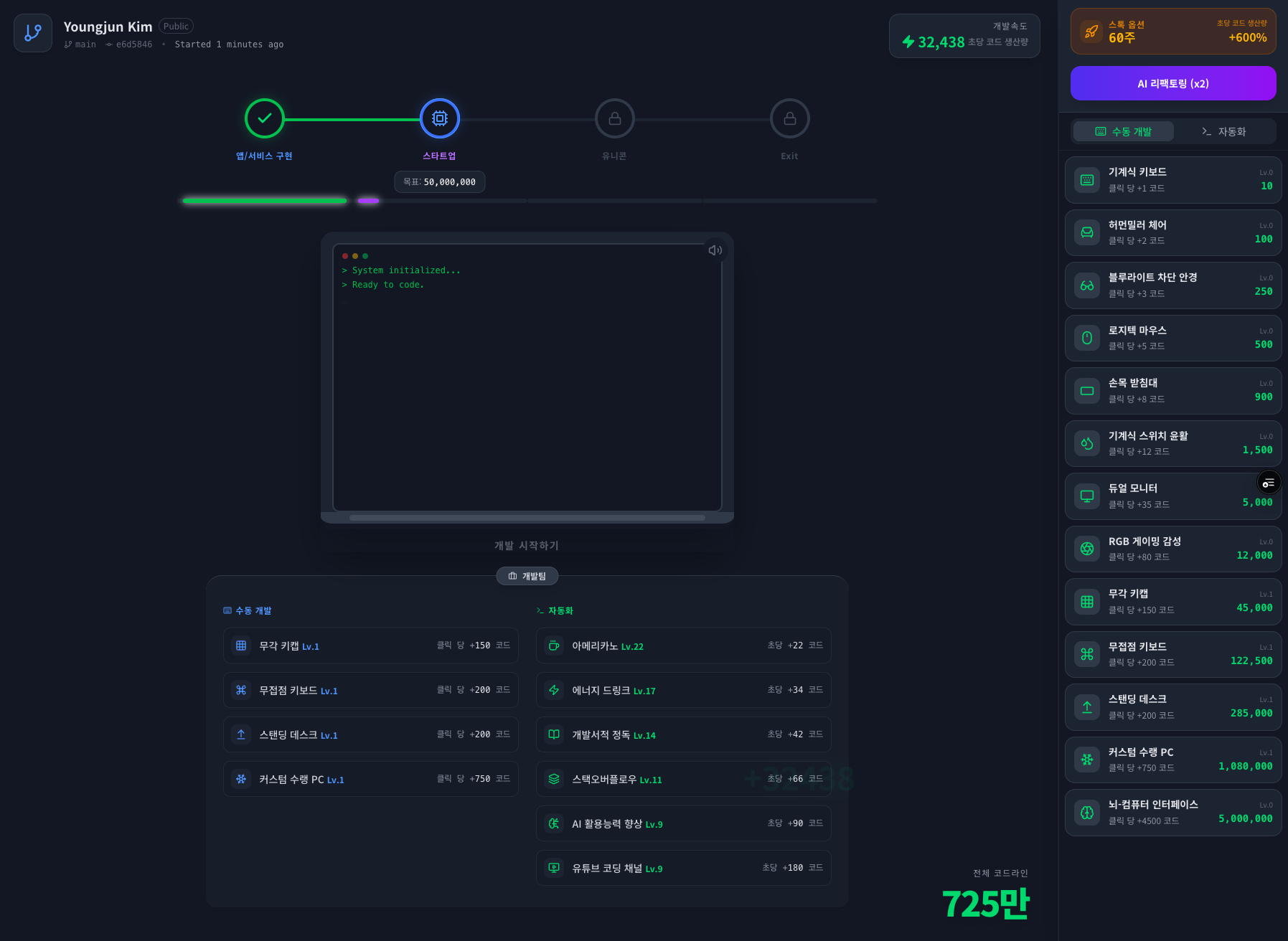Click the green checkmark stage icon
This screenshot has width=1288, height=941.
pyautogui.click(x=265, y=118)
